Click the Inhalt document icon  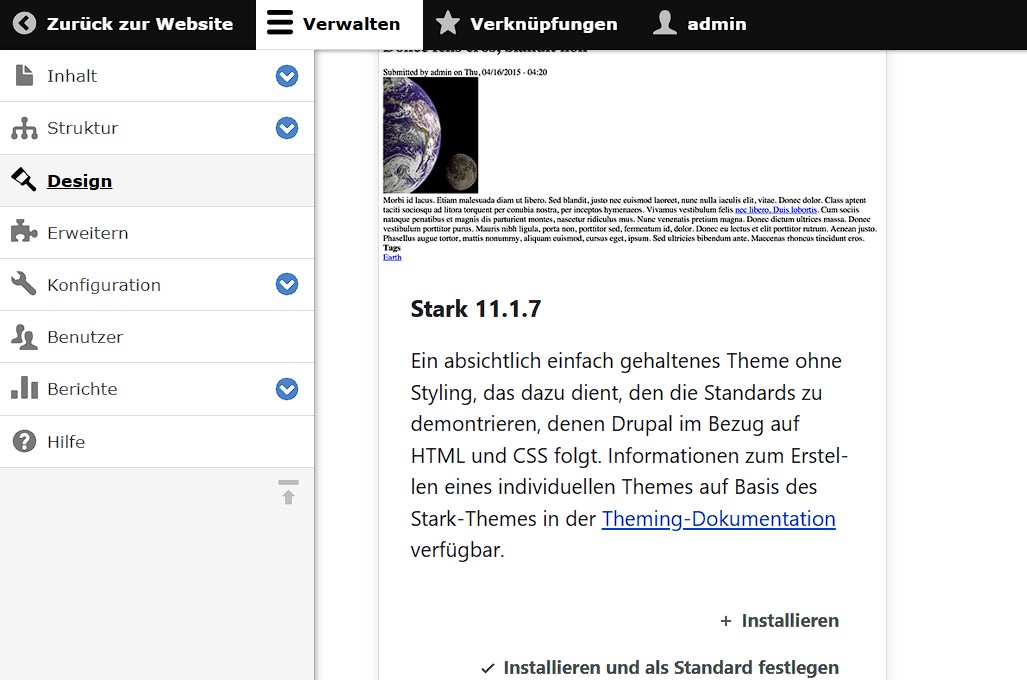(24, 75)
